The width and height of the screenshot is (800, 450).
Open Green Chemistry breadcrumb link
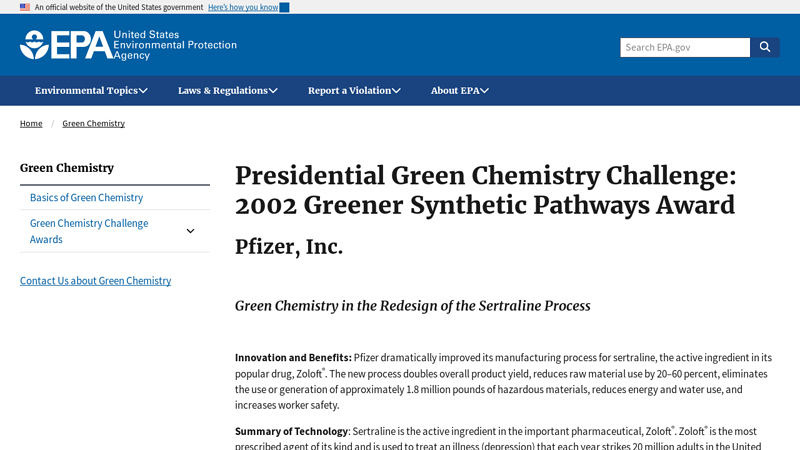(x=93, y=123)
